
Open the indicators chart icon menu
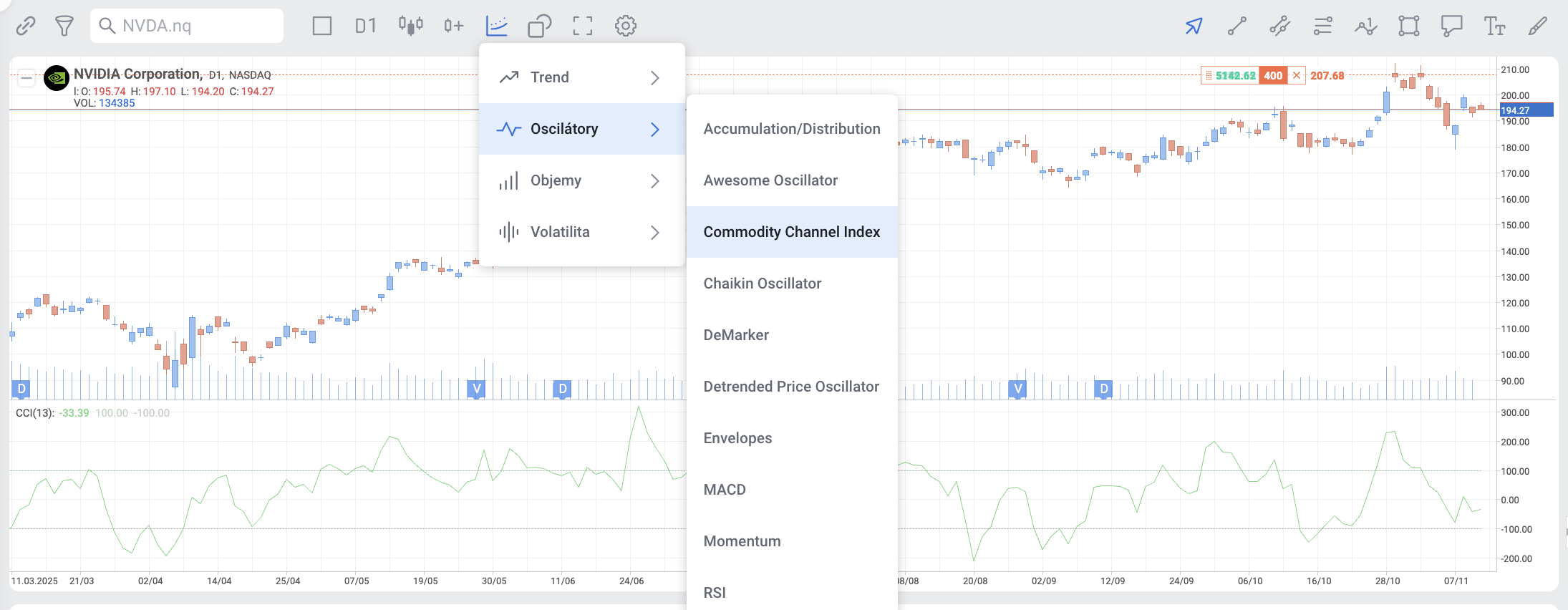497,26
